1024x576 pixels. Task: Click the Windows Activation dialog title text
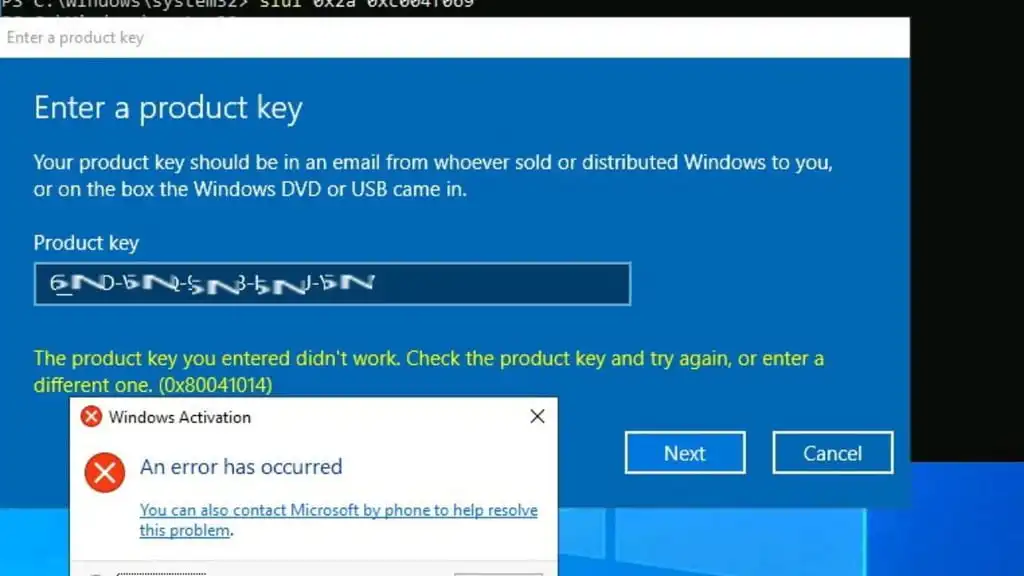click(180, 417)
